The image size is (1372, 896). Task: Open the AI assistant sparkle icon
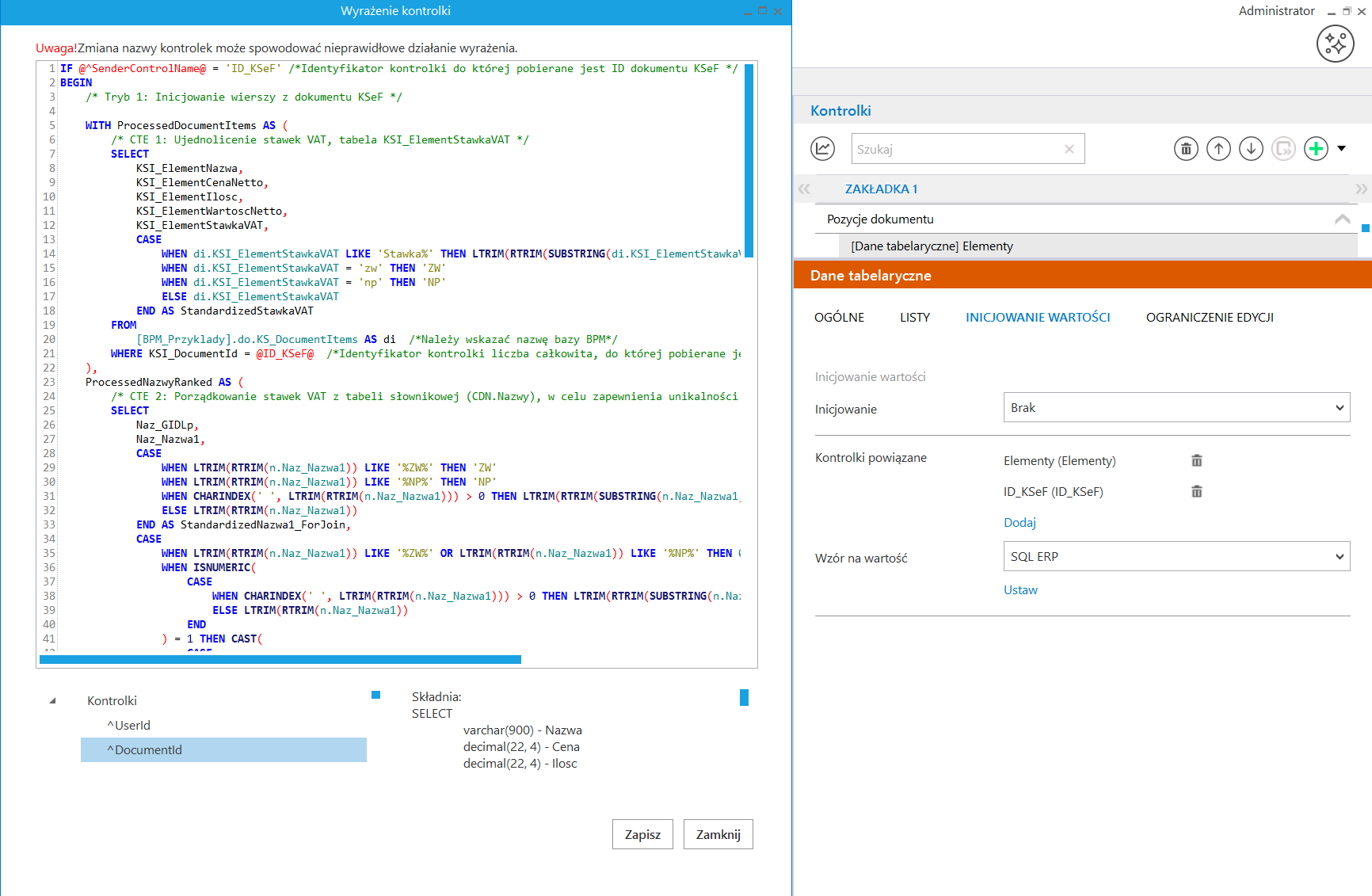click(1335, 44)
